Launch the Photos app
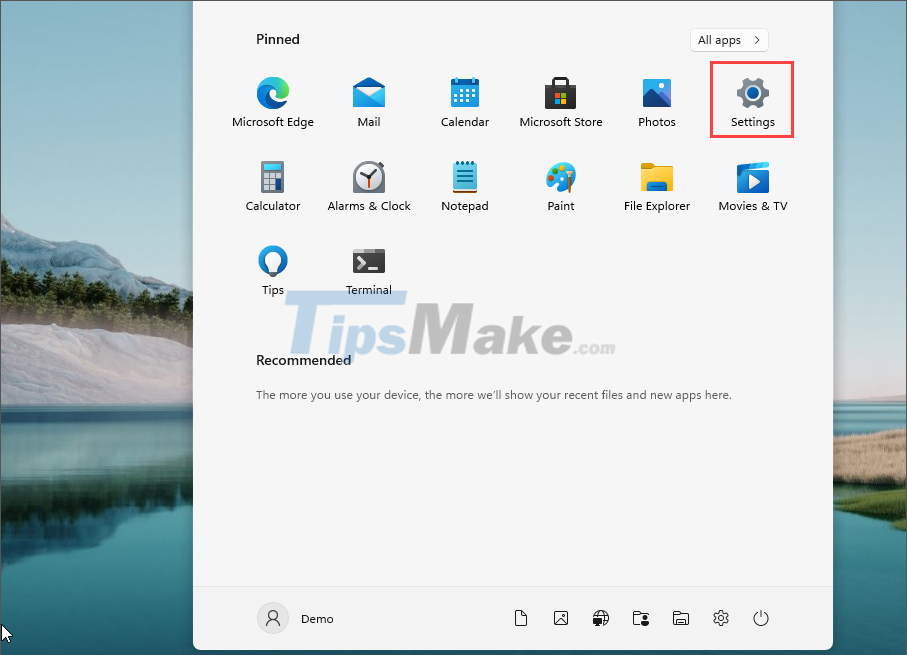 [x=656, y=100]
